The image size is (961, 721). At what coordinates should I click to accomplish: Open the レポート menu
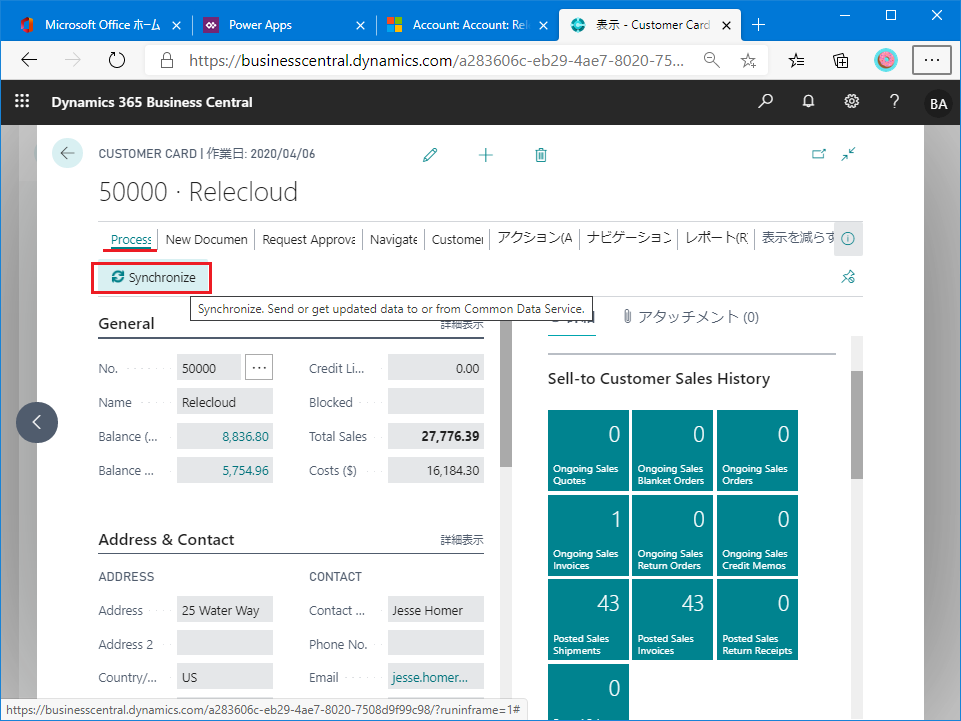(716, 238)
